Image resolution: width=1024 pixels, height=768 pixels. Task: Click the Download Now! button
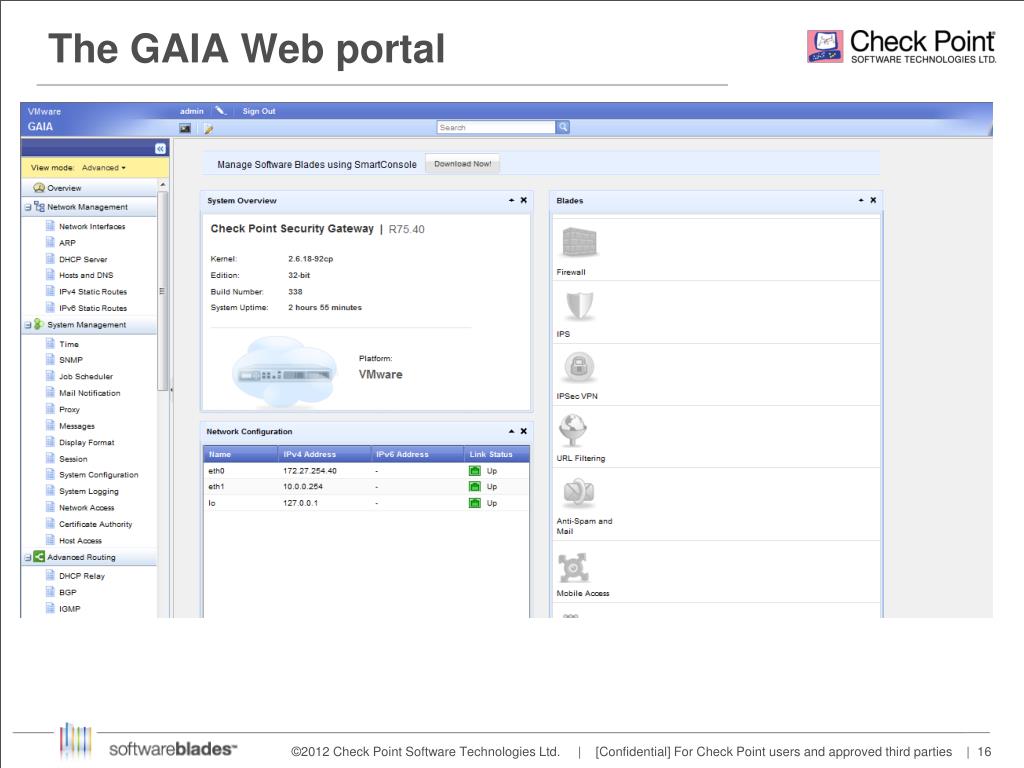pyautogui.click(x=462, y=164)
